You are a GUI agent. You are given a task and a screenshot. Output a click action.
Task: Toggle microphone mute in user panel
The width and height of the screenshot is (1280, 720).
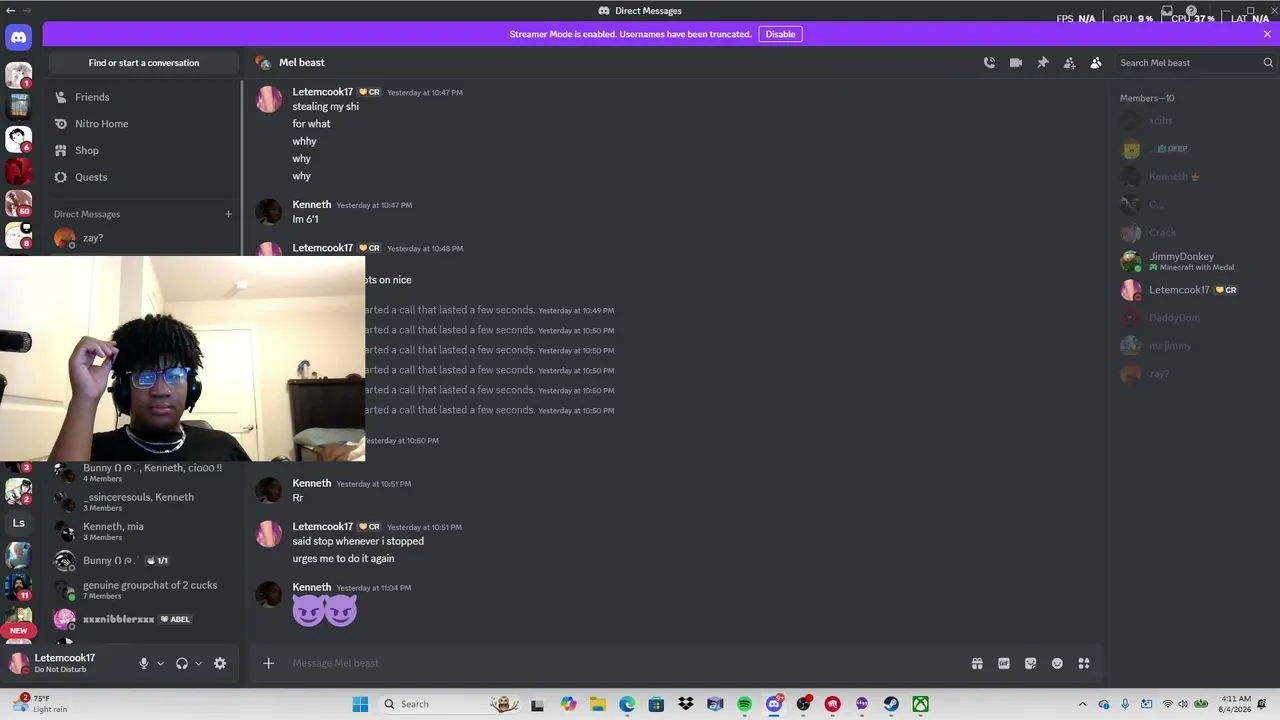click(x=144, y=663)
